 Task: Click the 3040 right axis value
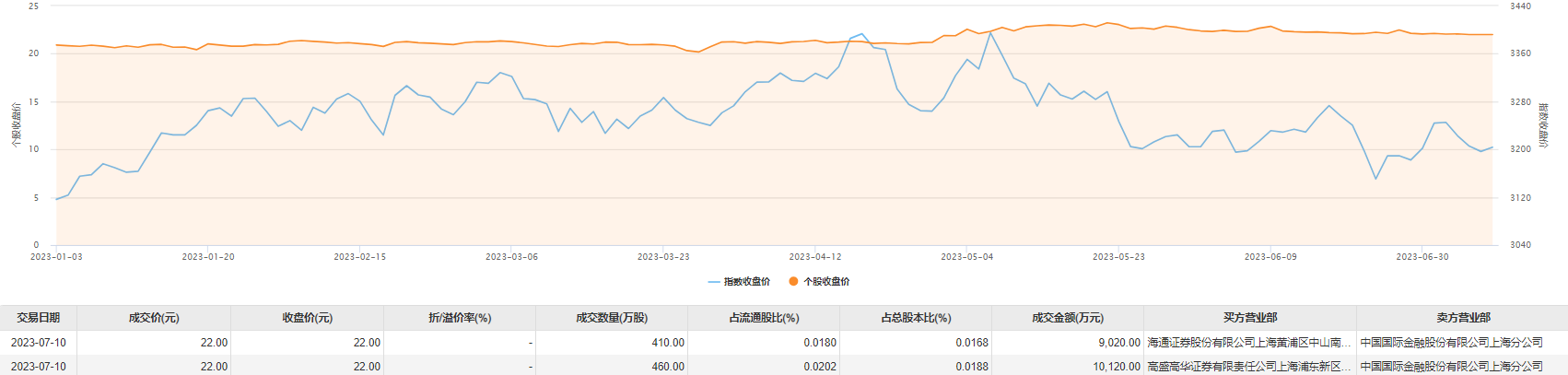coord(1520,245)
